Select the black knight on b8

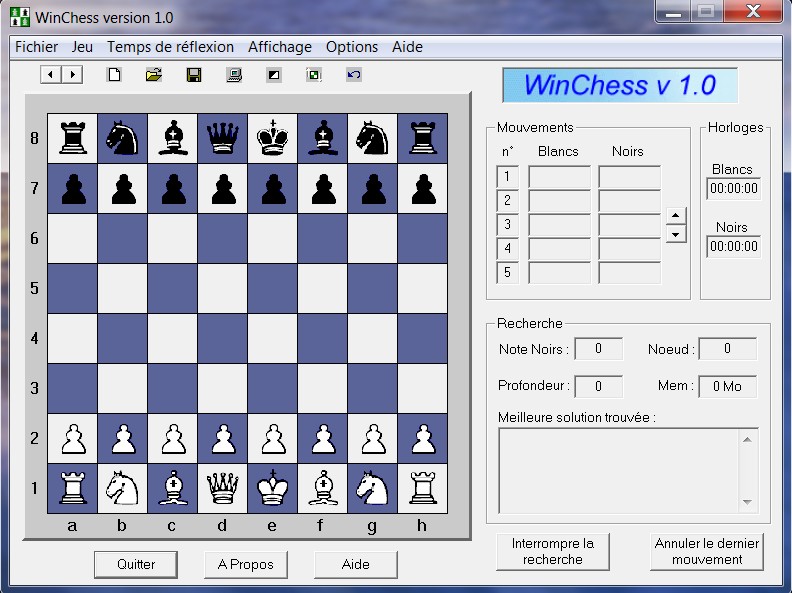coord(123,138)
